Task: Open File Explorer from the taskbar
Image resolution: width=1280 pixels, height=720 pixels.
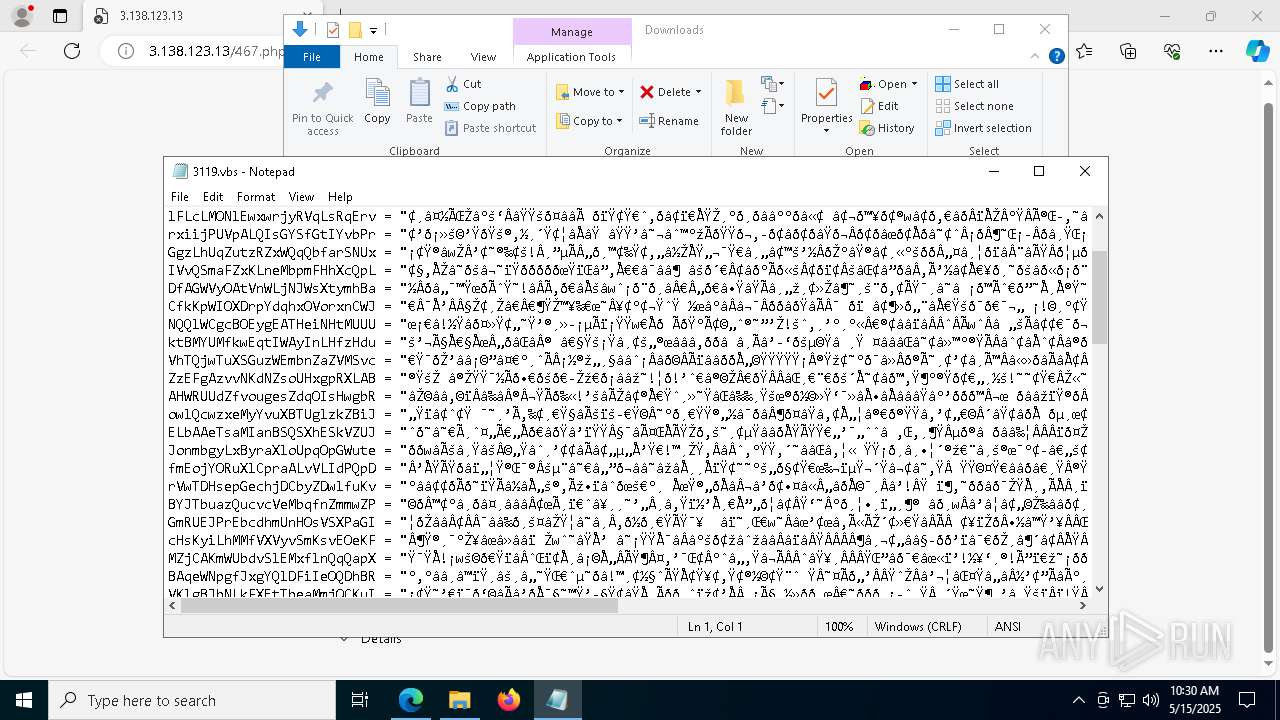Action: tap(459, 700)
